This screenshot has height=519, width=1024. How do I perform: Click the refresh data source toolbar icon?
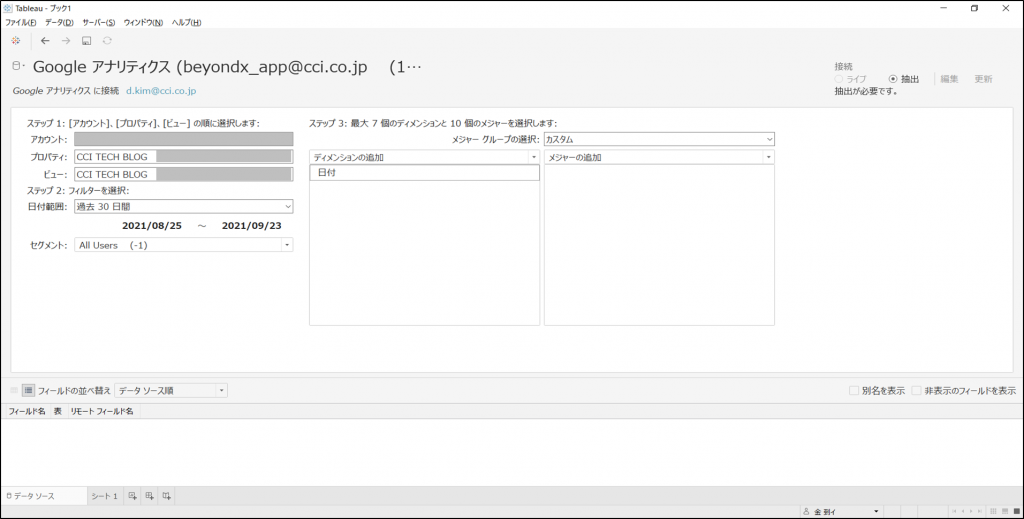[x=107, y=40]
